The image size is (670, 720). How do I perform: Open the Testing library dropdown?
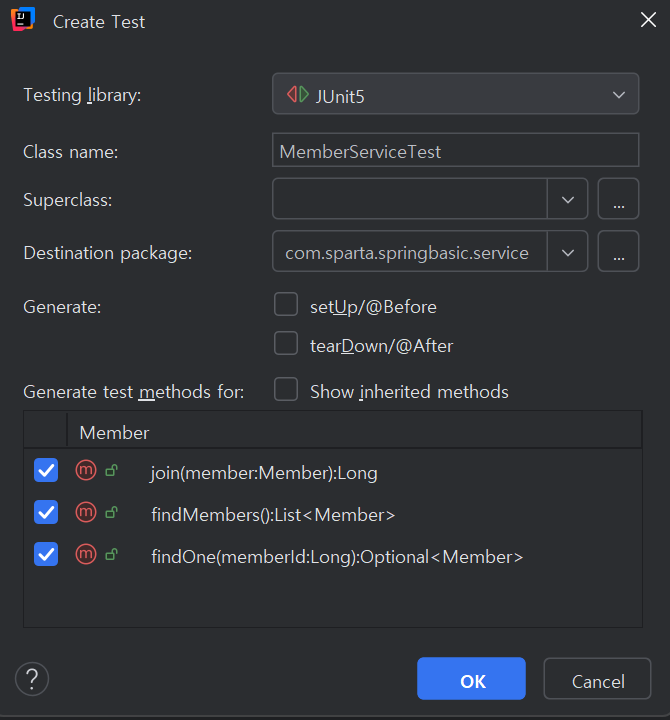[455, 94]
